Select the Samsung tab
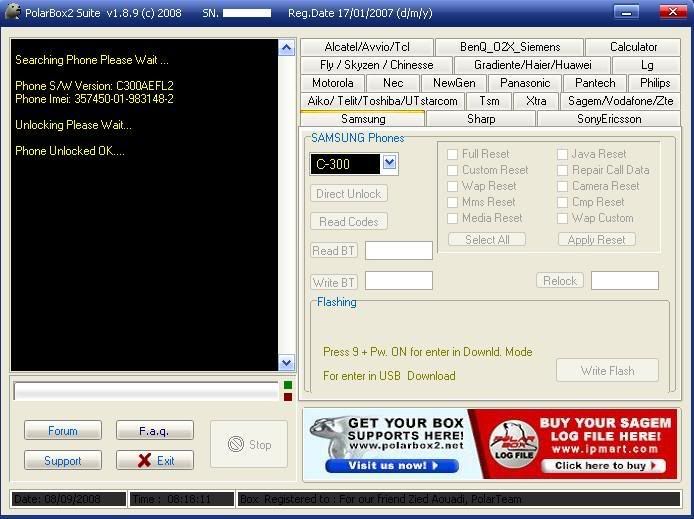 pos(362,119)
